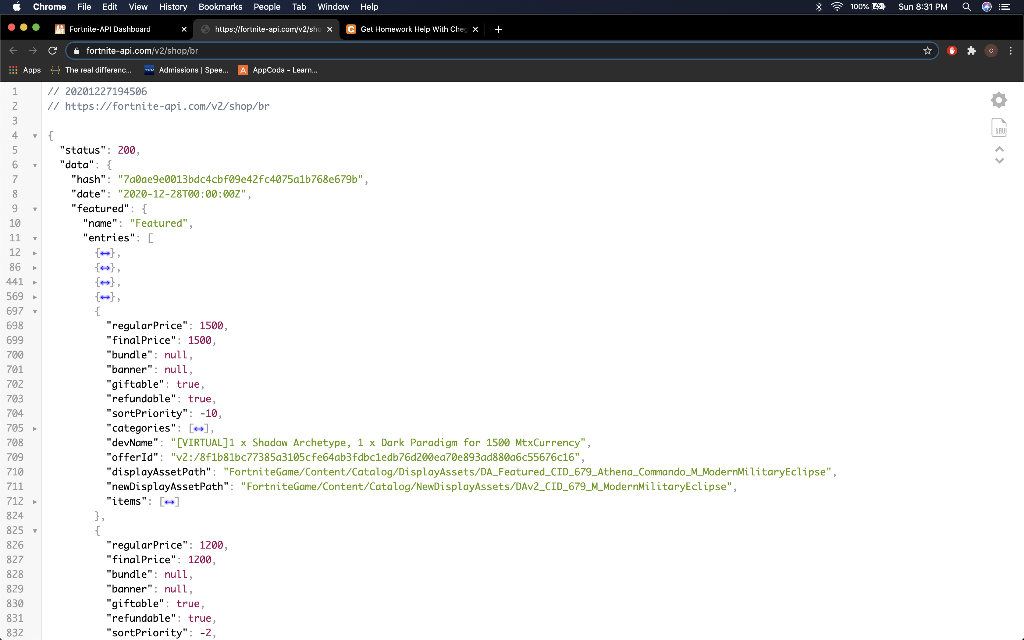Open the JSON viewer settings gear

pos(998,100)
